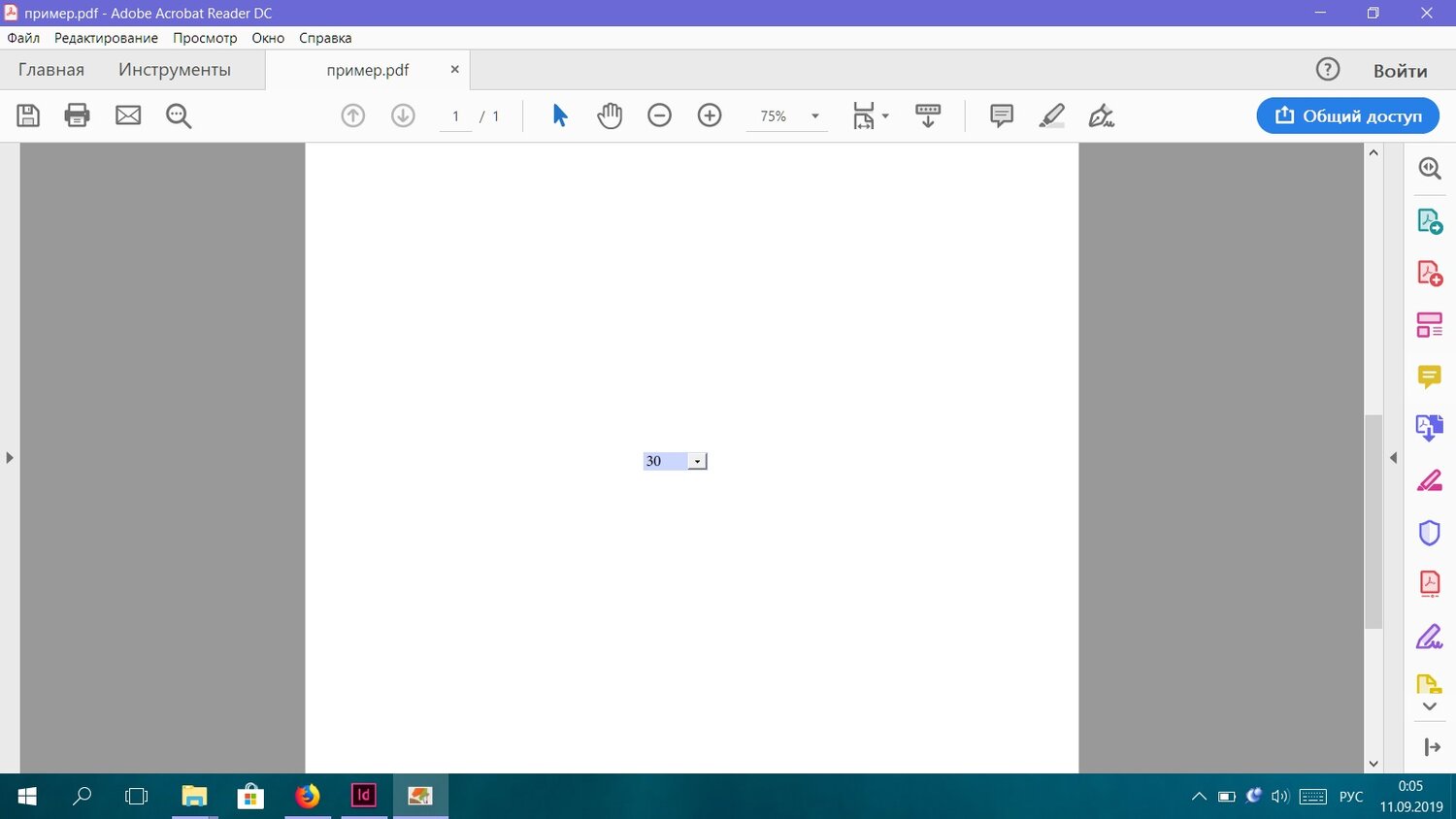Open the Редактирование menu
Viewport: 1456px width, 819px height.
[x=106, y=38]
